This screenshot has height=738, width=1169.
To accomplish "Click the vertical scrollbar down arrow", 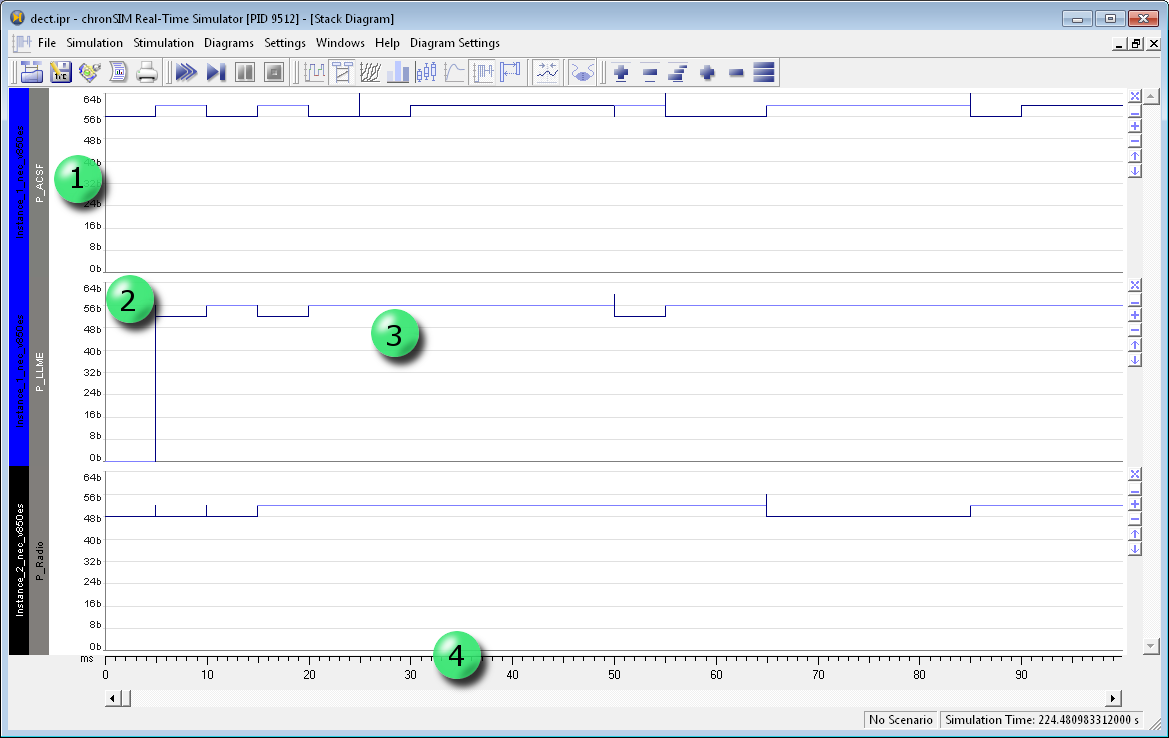I will tap(1151, 646).
